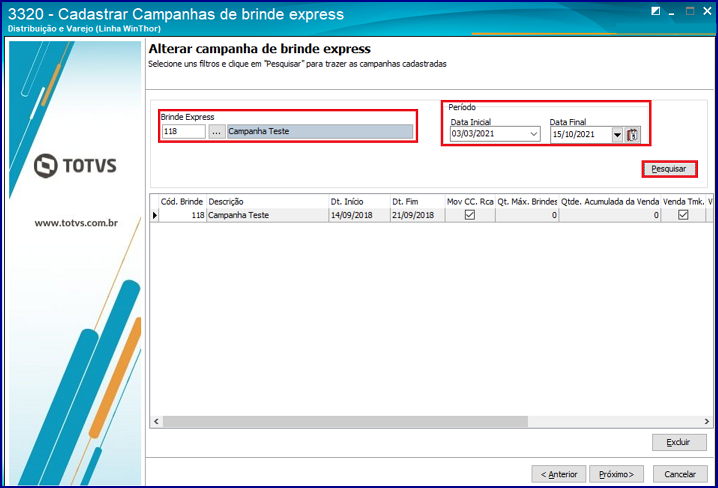
Task: Click the date cell 21/09/2018
Action: point(417,215)
